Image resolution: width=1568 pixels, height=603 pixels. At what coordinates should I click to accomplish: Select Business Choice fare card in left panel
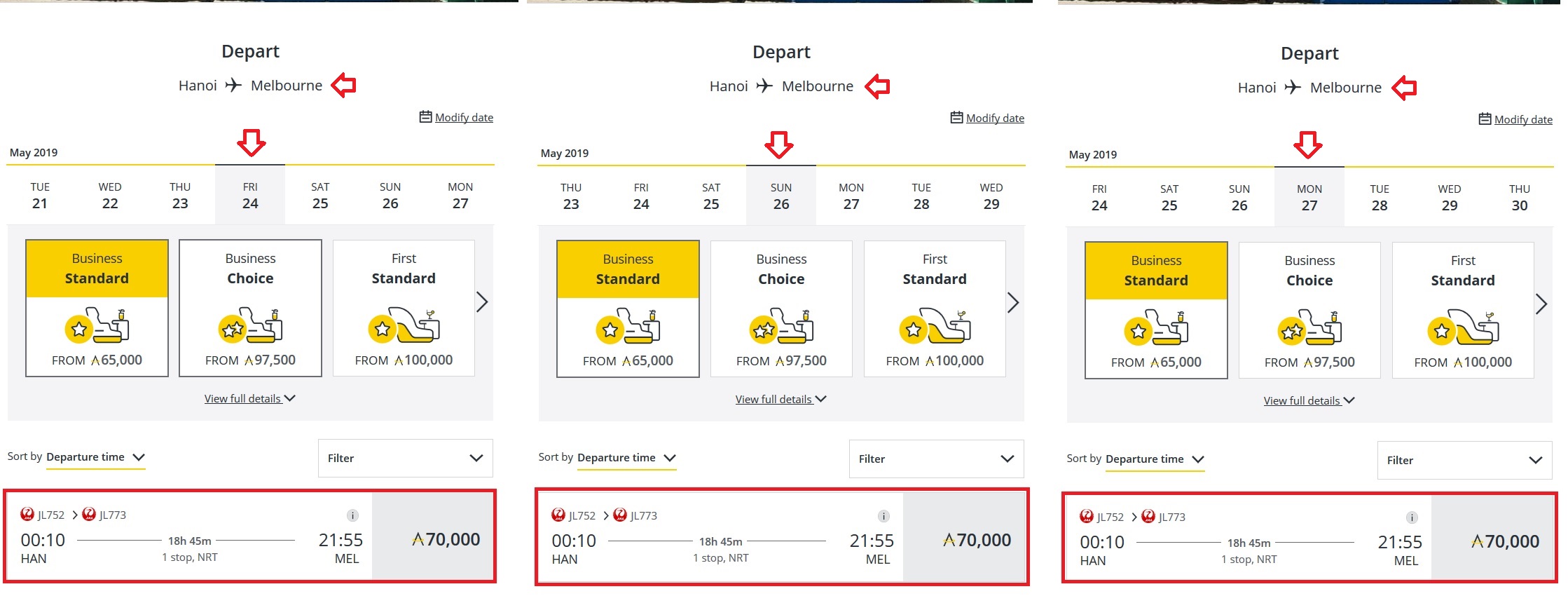pyautogui.click(x=250, y=309)
